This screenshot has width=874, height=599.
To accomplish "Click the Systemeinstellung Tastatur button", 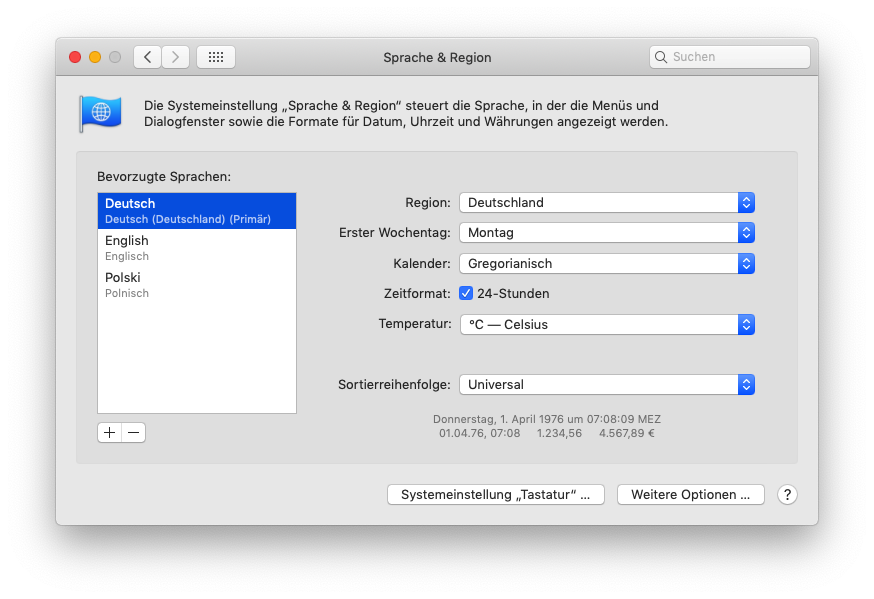I will coord(495,494).
